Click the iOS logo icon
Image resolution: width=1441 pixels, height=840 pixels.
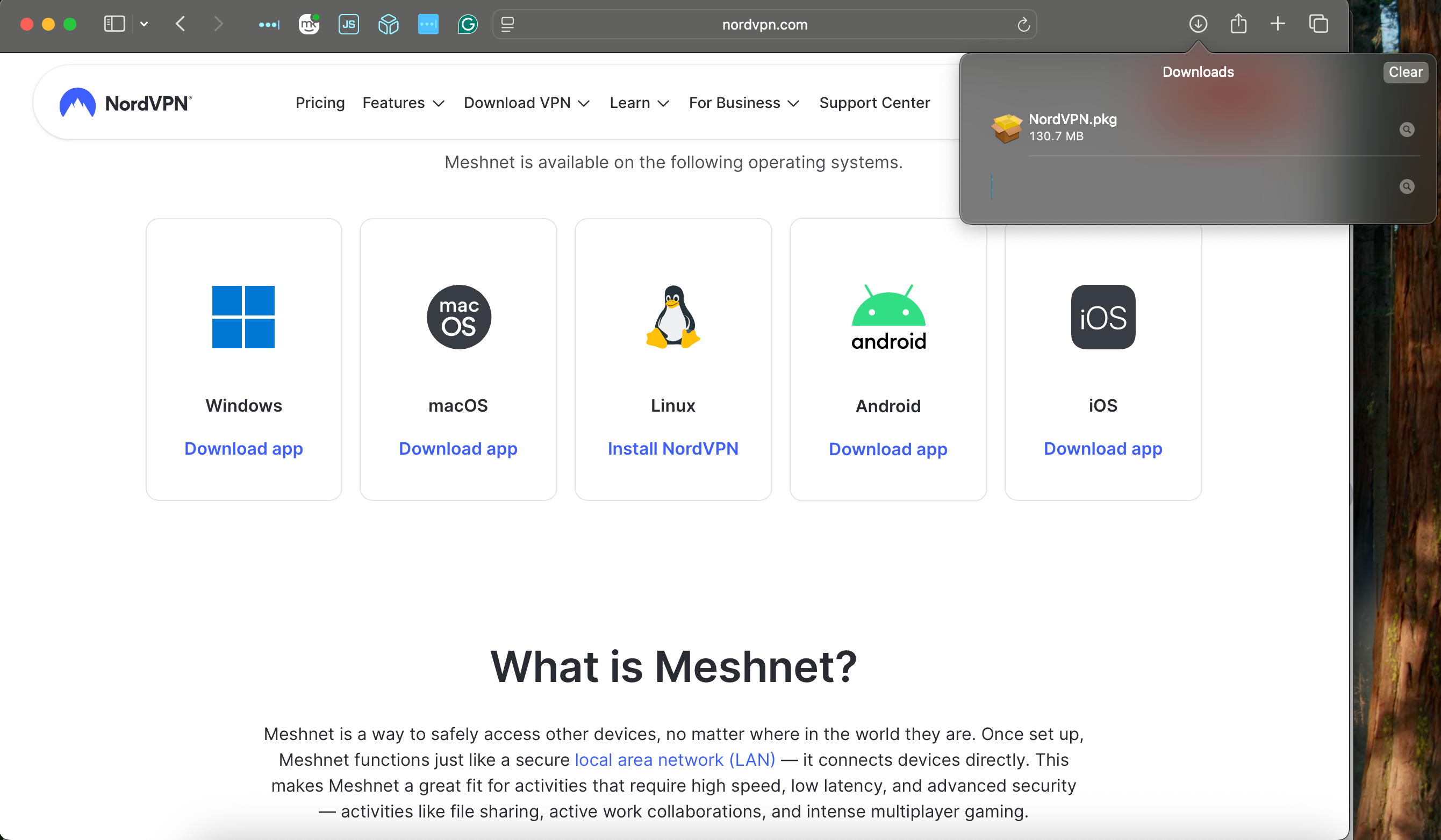(1103, 317)
